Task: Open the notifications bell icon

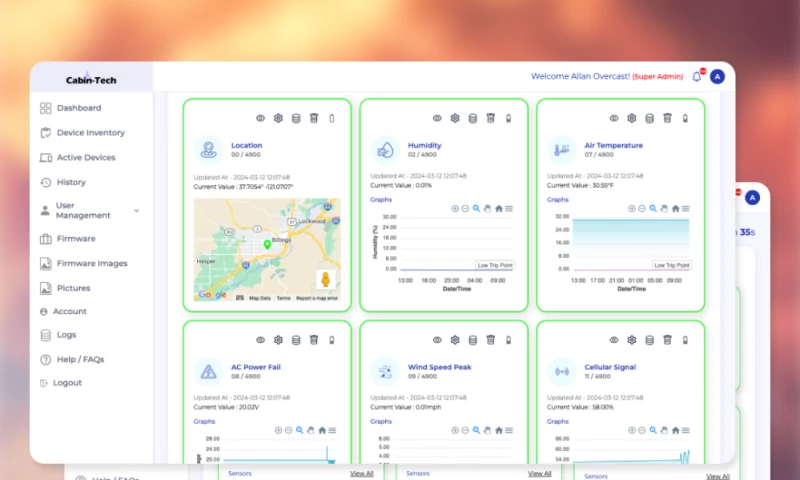Action: coord(697,77)
